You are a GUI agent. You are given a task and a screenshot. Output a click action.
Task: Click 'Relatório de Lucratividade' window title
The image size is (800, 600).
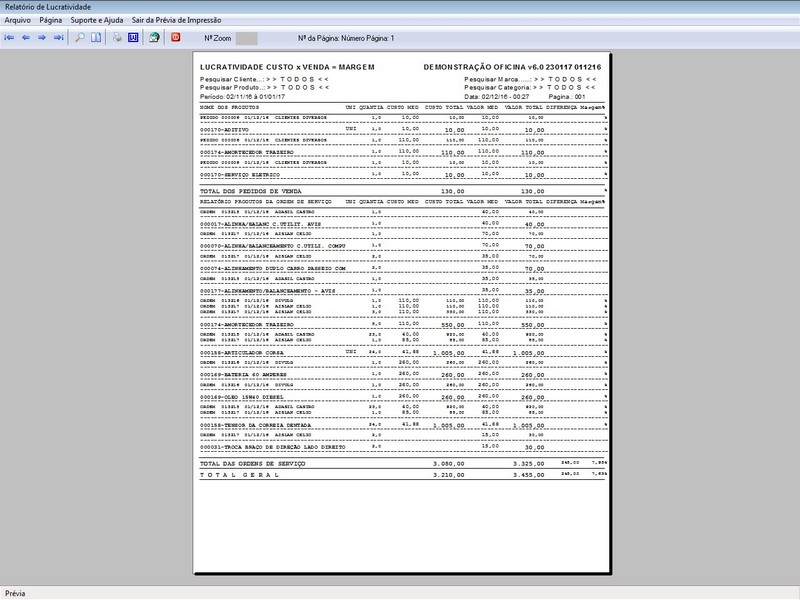tap(48, 7)
